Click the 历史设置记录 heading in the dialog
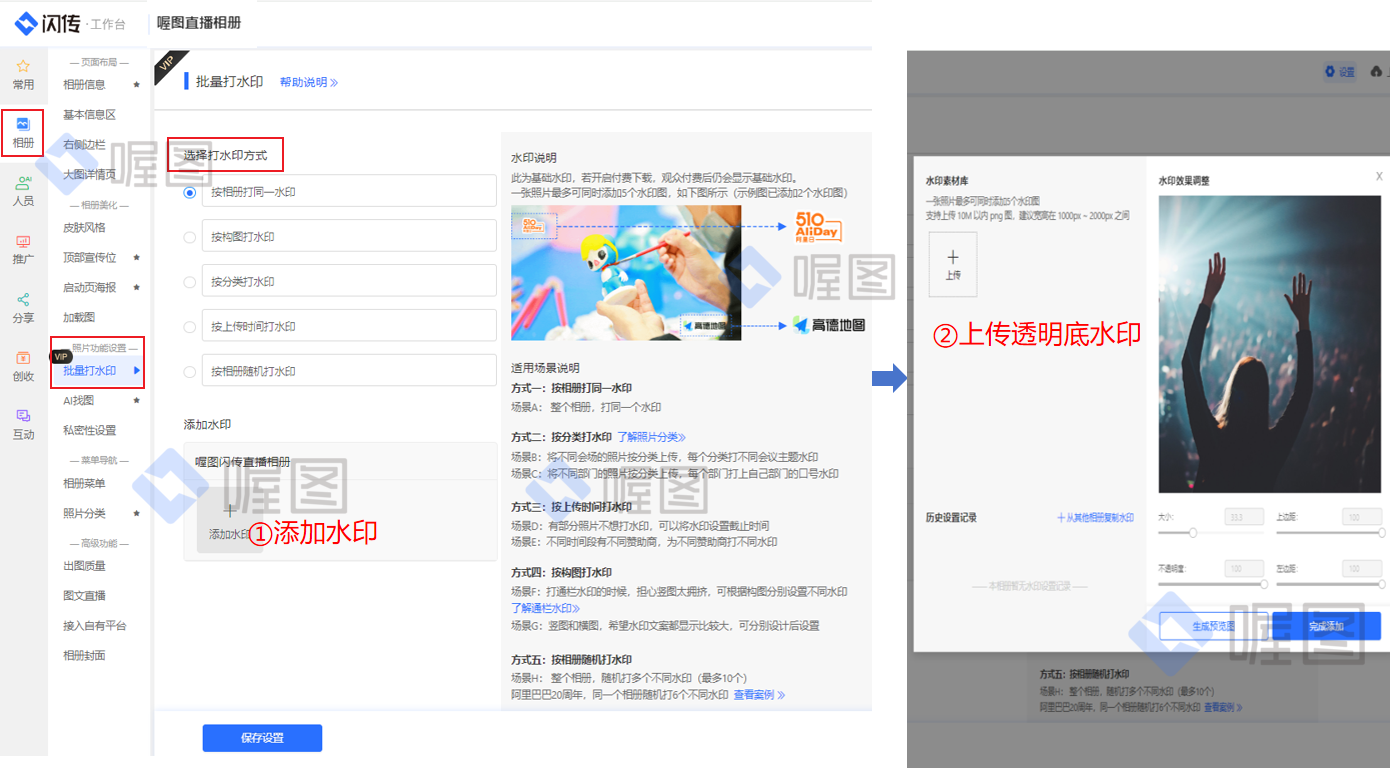This screenshot has width=1390, height=768. click(x=951, y=518)
